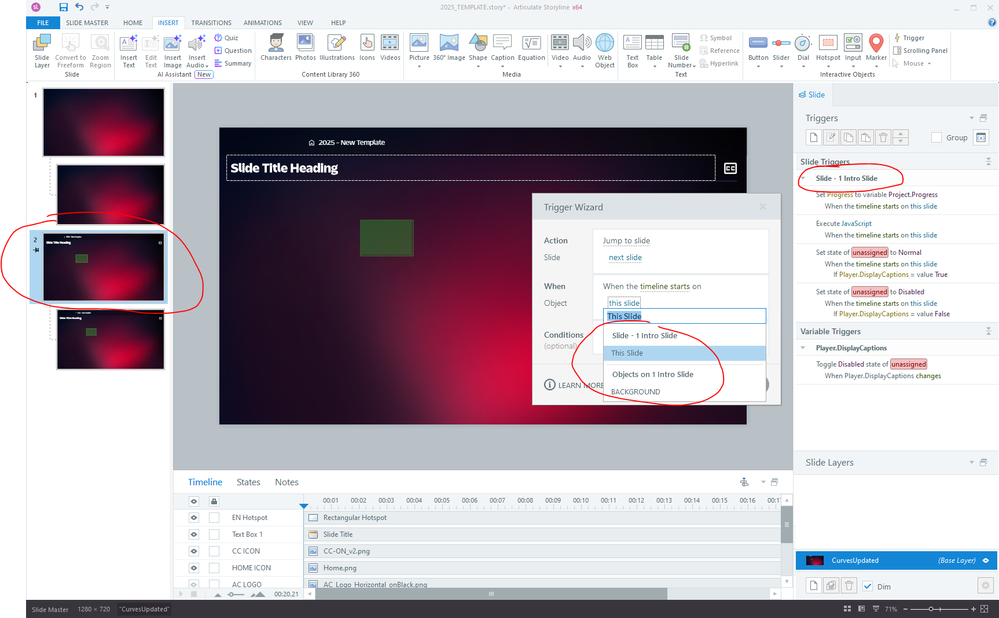Click the Undo arrow
The height and width of the screenshot is (618, 999).
[x=79, y=7]
